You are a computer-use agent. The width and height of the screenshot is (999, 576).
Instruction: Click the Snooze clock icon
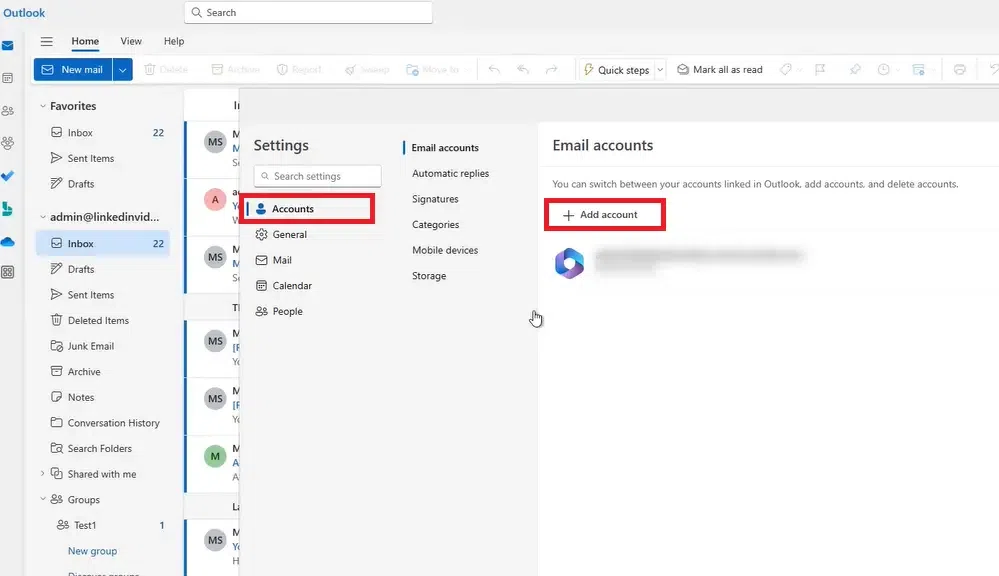point(884,69)
